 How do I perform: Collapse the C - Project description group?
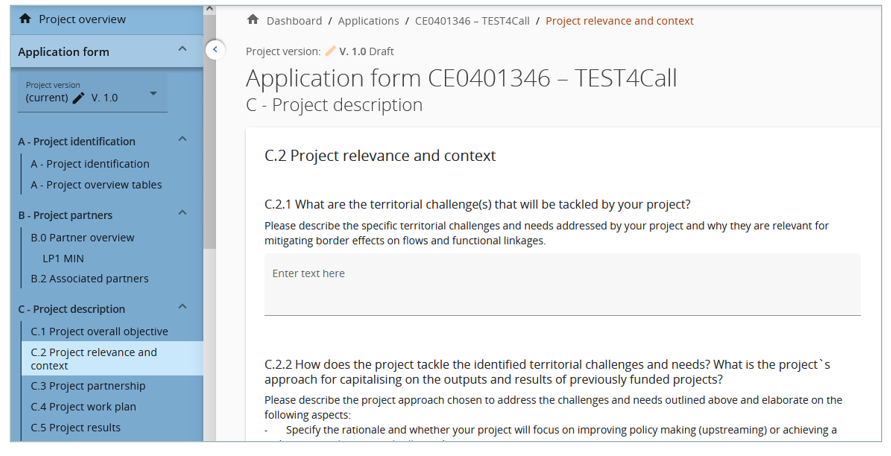pyautogui.click(x=182, y=308)
